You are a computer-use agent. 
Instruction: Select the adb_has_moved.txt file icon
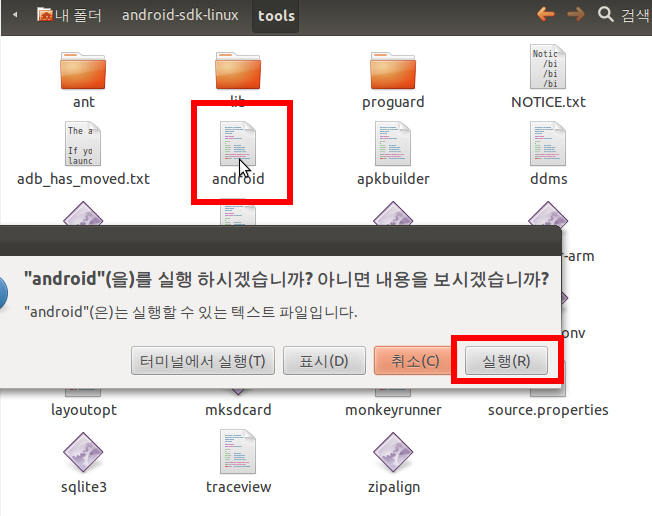coord(83,143)
